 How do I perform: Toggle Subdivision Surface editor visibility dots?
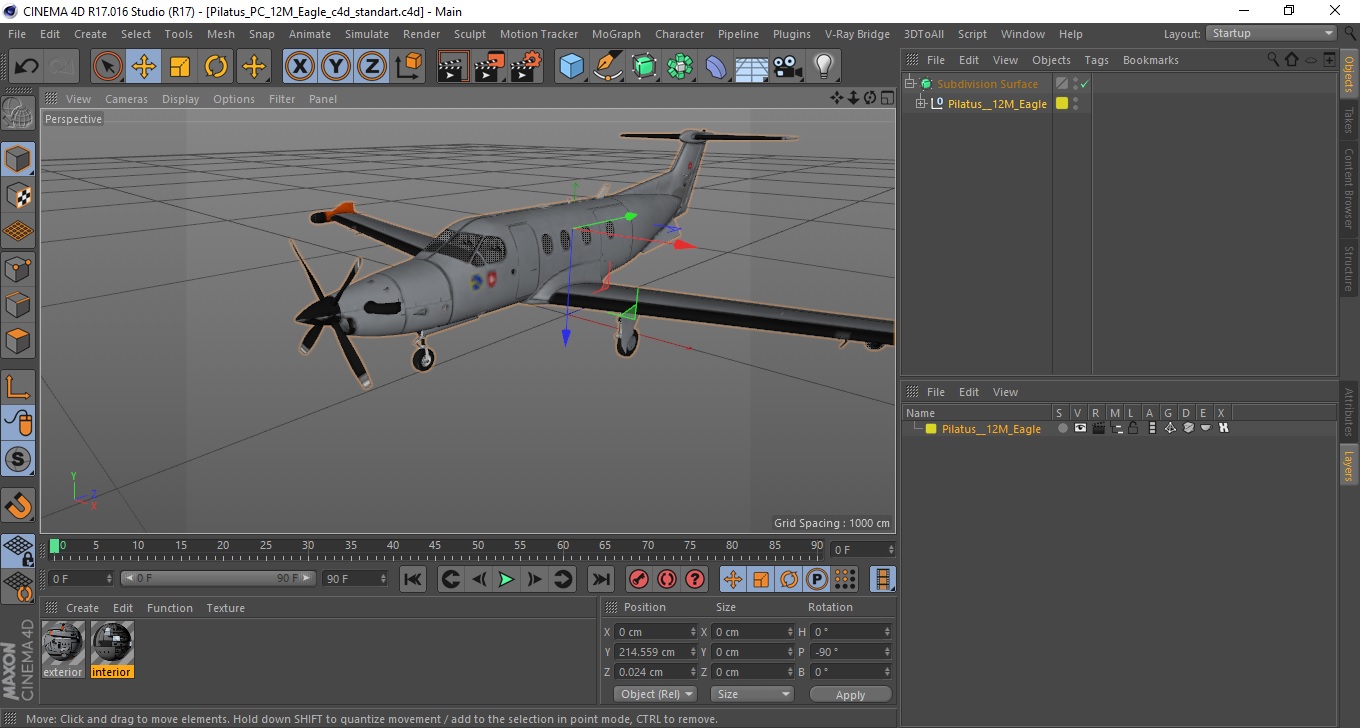[x=1075, y=84]
